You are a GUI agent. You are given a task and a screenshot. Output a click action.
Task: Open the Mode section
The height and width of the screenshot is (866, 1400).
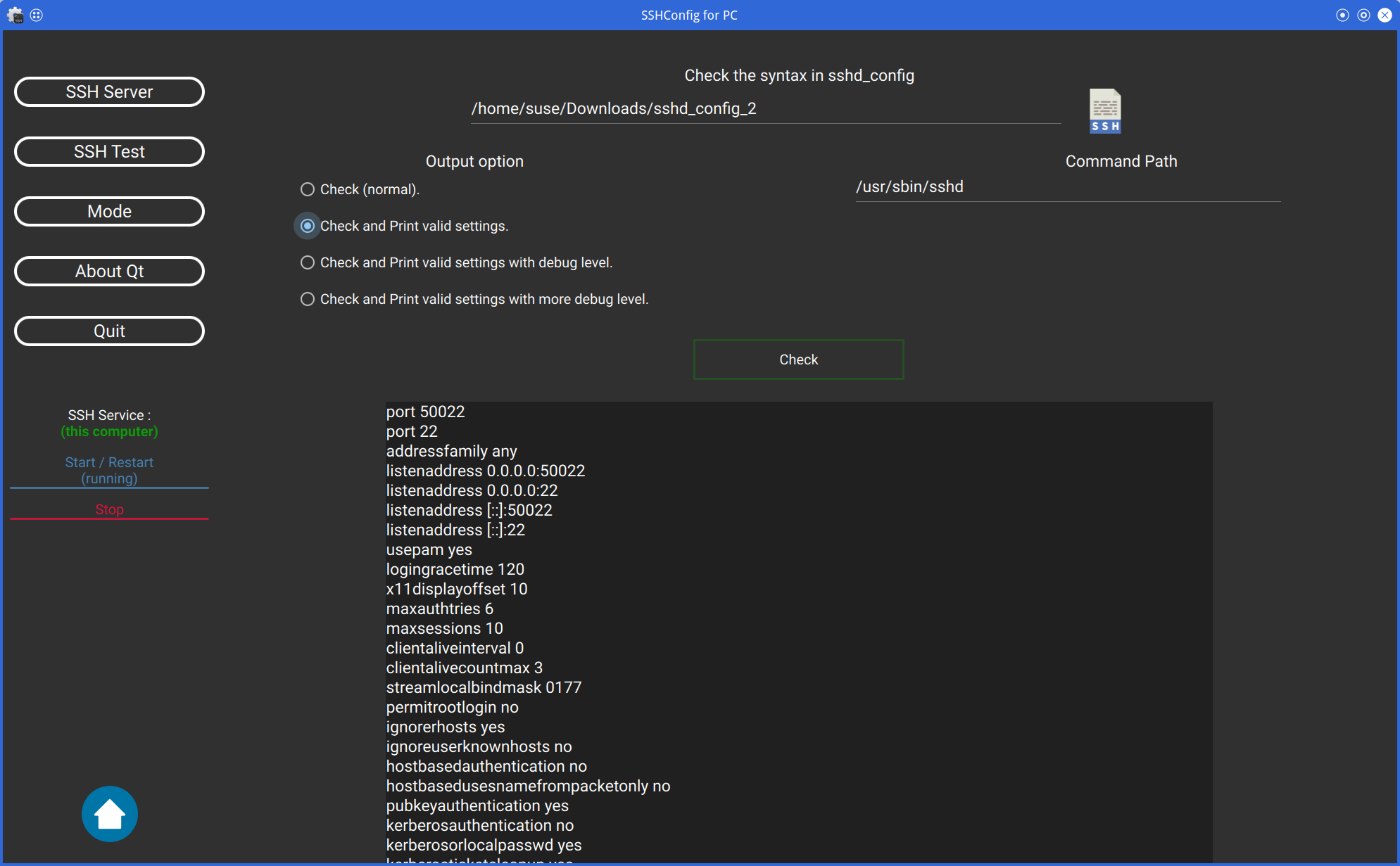(109, 211)
